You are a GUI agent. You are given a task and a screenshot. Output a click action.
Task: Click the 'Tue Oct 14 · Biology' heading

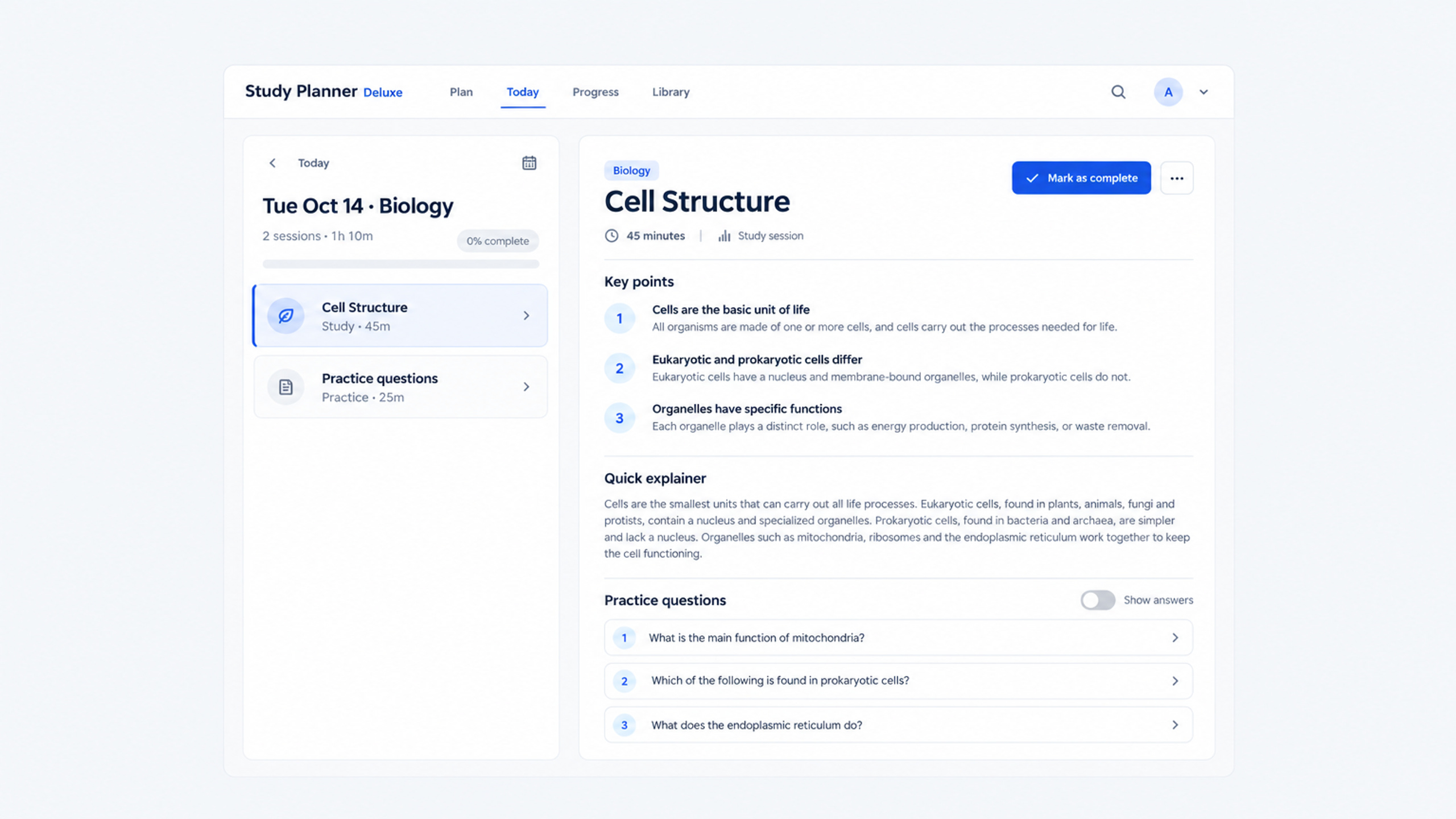click(358, 206)
